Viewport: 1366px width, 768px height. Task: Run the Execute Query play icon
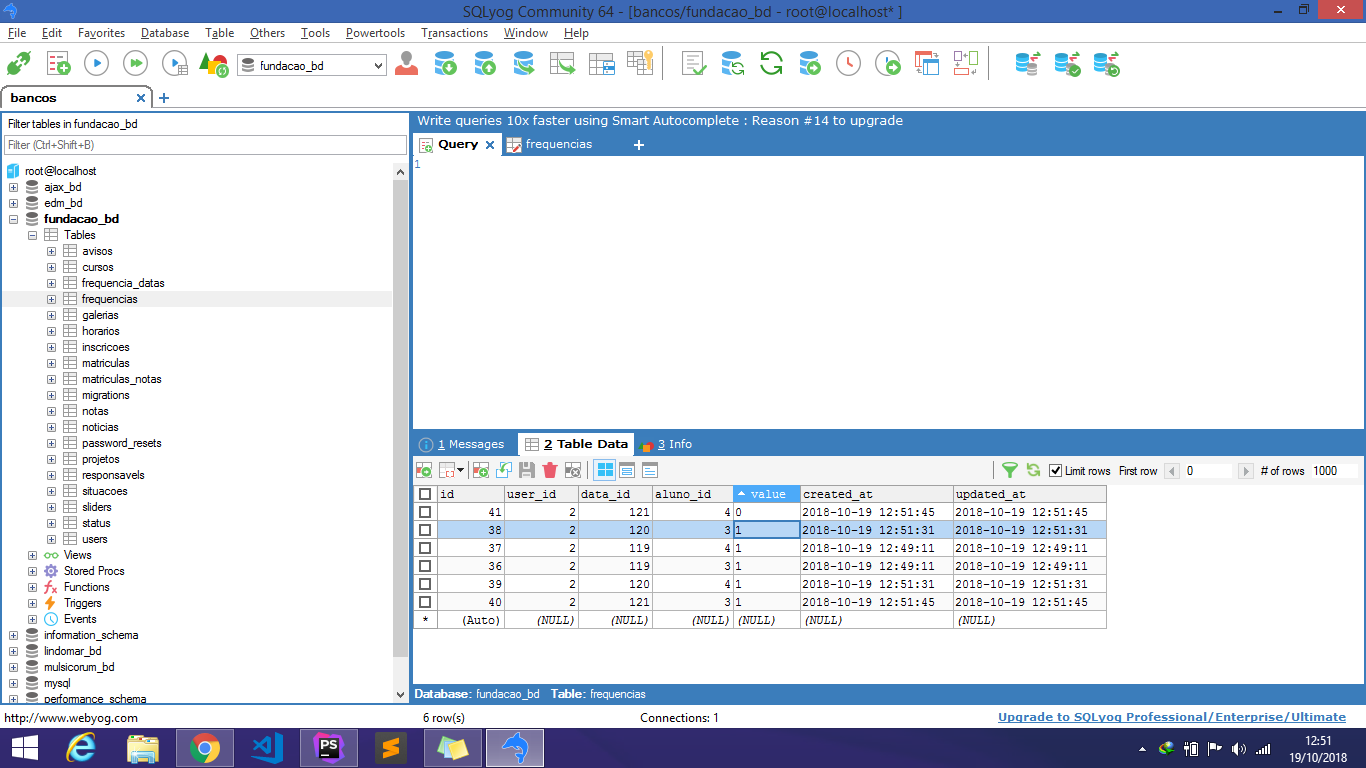[96, 64]
